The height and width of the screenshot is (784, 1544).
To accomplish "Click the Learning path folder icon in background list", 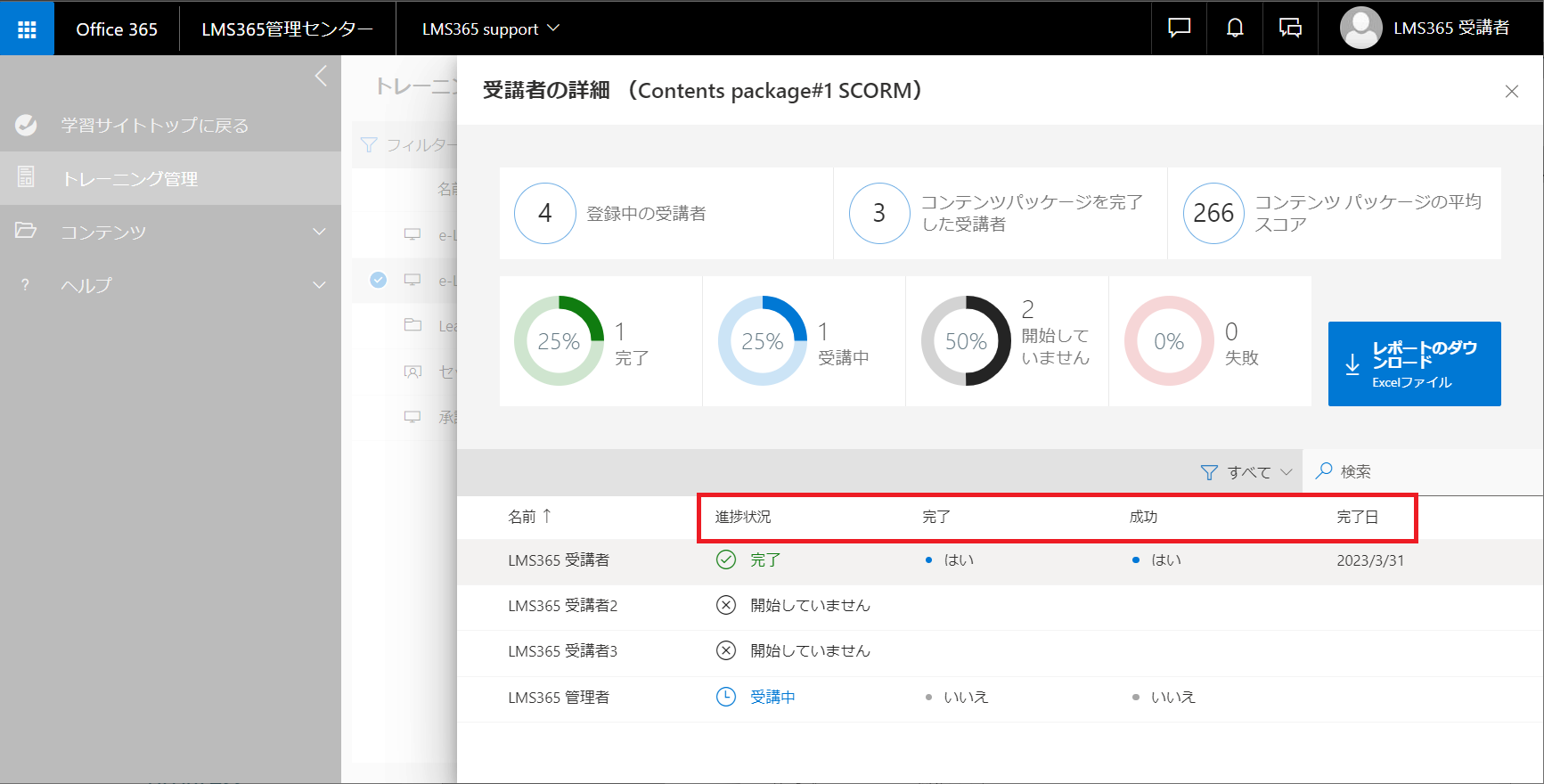I will point(413,325).
